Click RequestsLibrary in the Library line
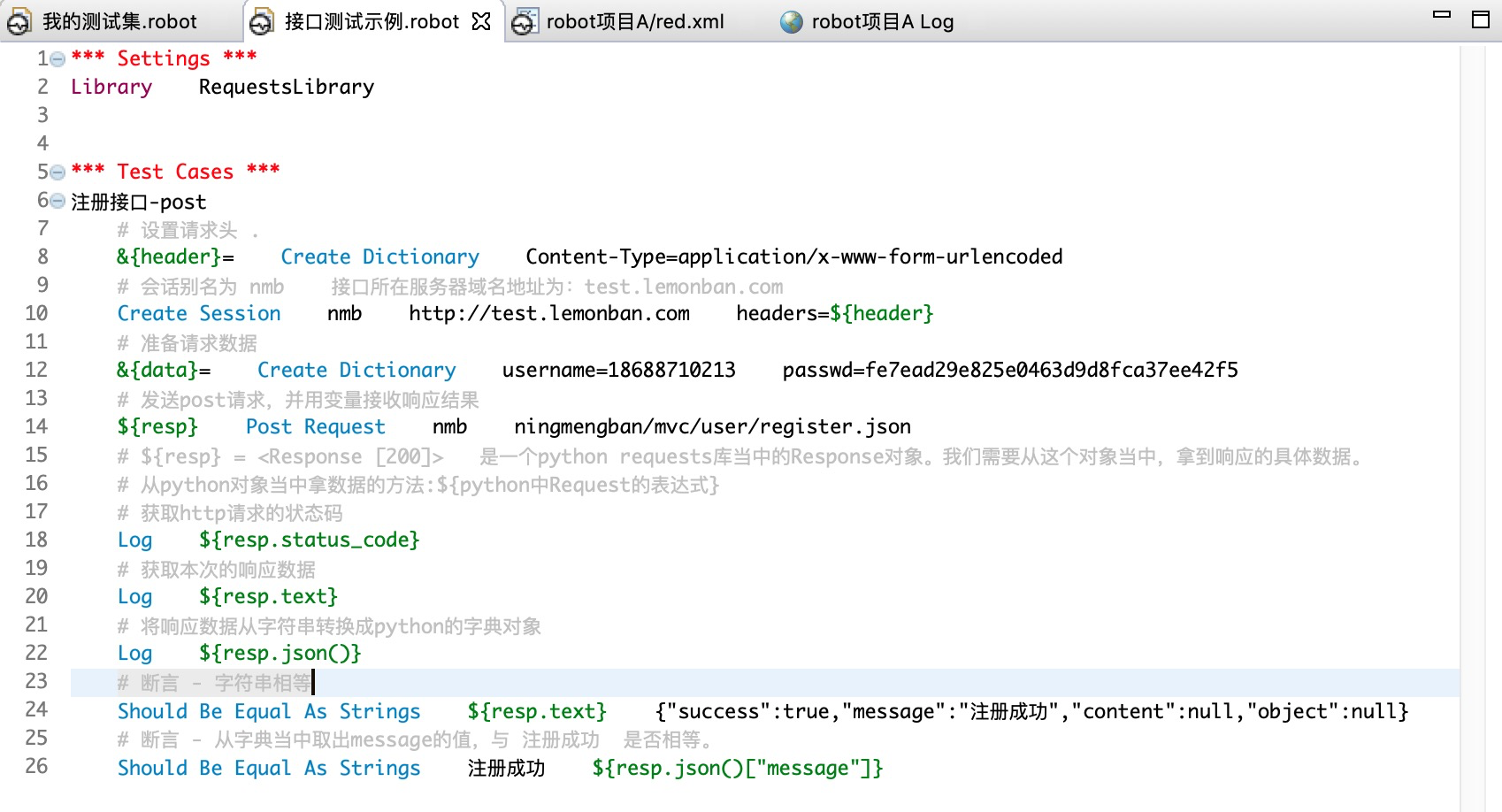Screen dimensions: 1502x812 [286, 87]
